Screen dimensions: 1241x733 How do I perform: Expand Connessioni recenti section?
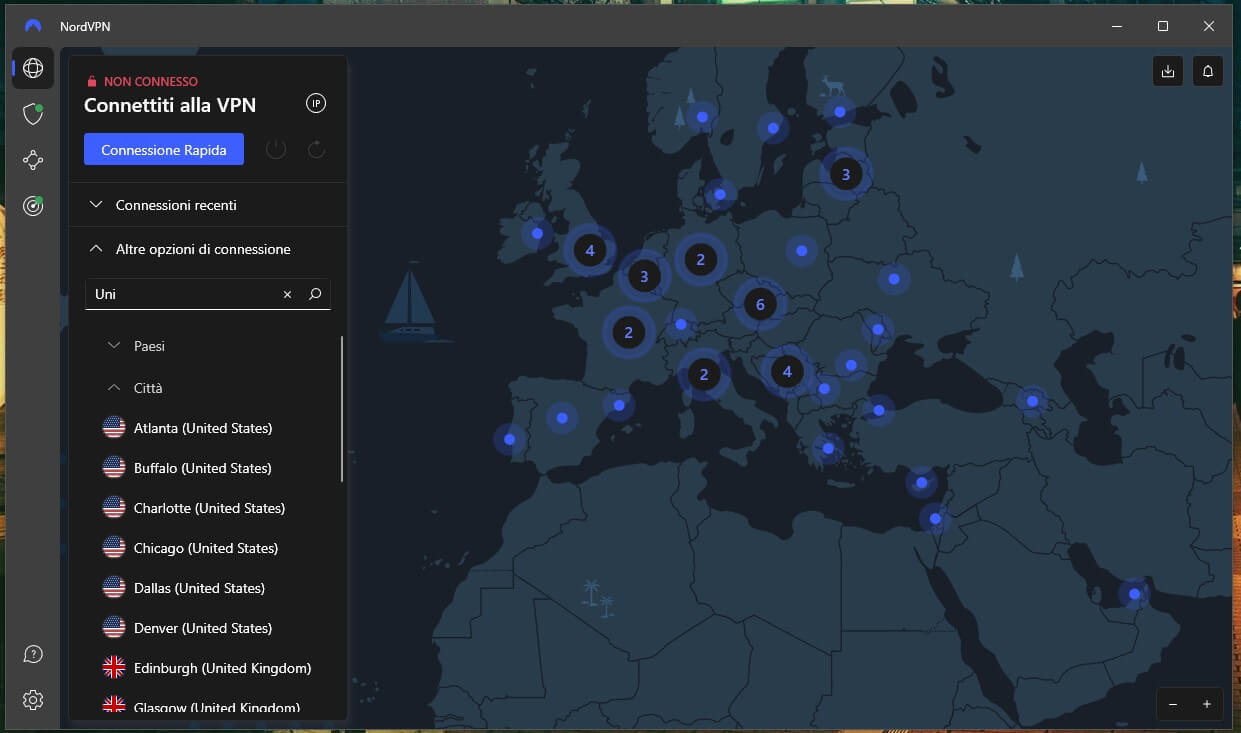(208, 205)
